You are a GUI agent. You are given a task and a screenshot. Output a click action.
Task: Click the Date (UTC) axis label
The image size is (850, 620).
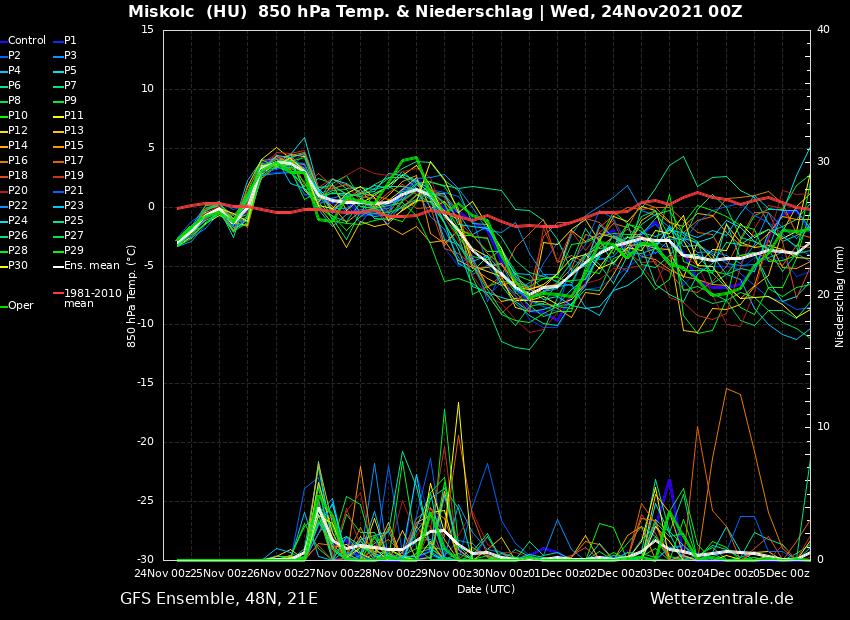(486, 590)
